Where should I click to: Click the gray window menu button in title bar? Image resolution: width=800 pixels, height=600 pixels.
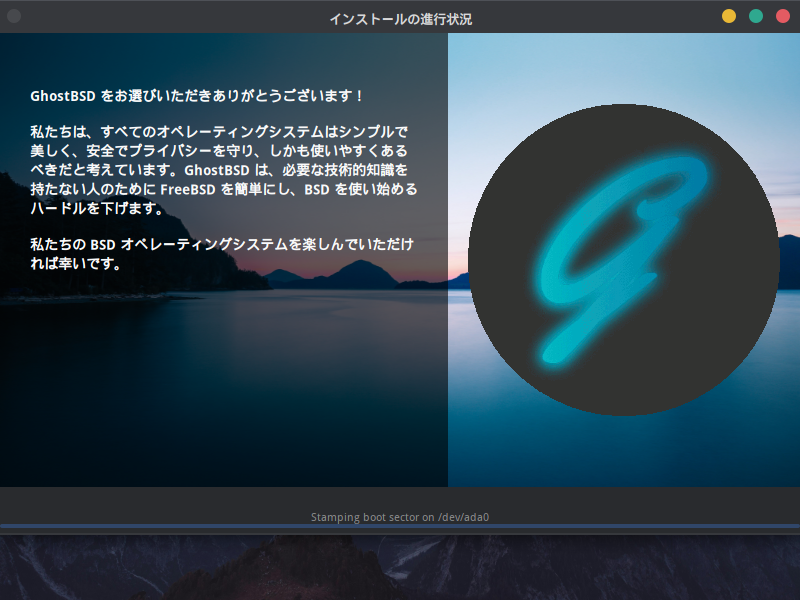click(x=14, y=16)
